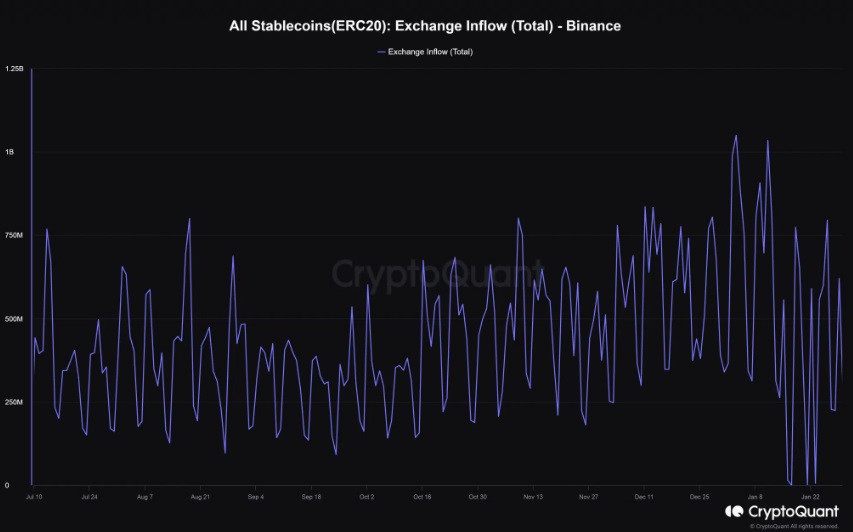Screen dimensions: 853x532
Task: Click the Sep 18 date label
Action: 311,497
